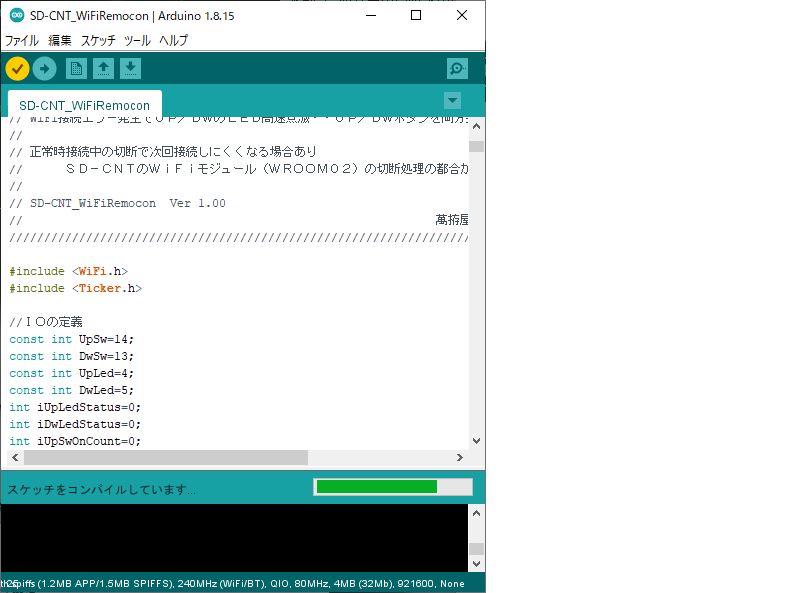The image size is (786, 593).
Task: Click the line 'int iUpSwOnCount=0;'
Action: click(75, 442)
